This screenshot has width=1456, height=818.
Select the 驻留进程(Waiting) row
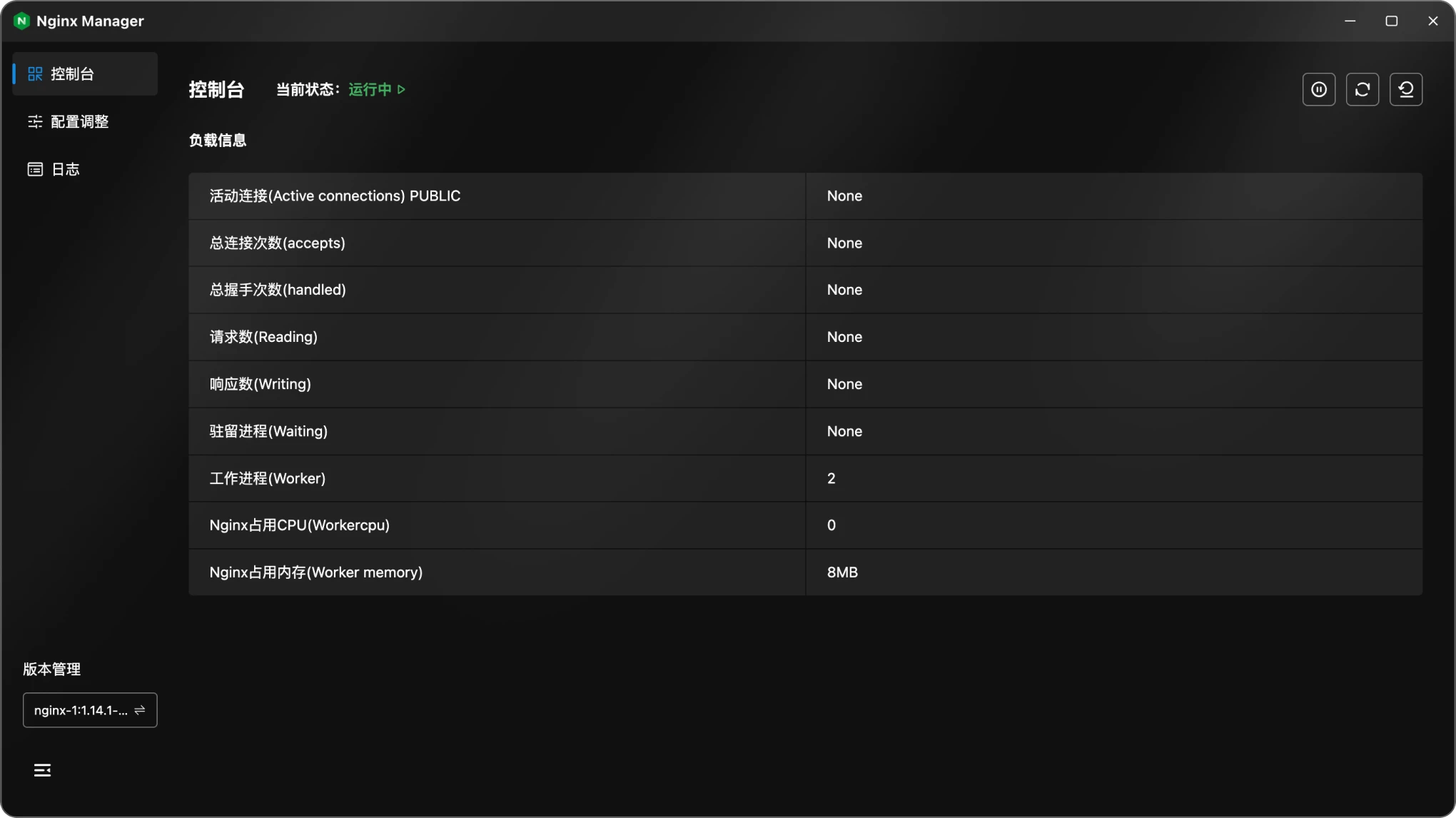(x=268, y=431)
